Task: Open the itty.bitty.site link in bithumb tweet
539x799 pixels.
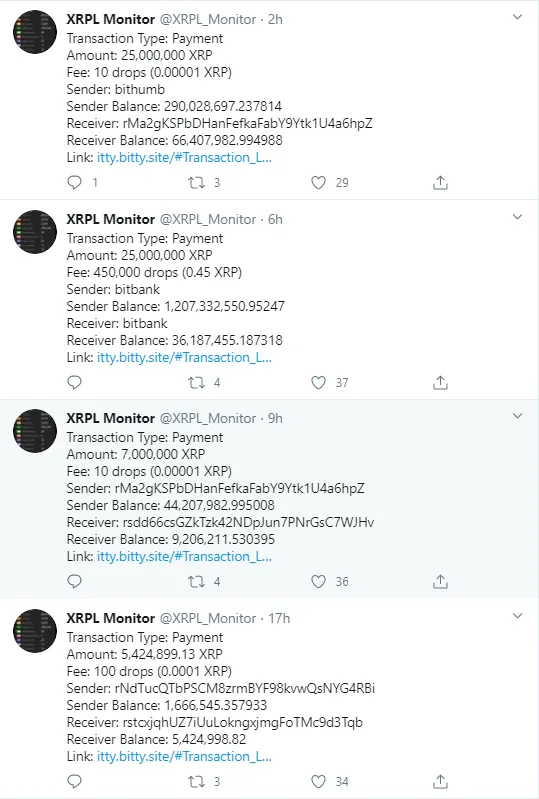Action: tap(184, 157)
